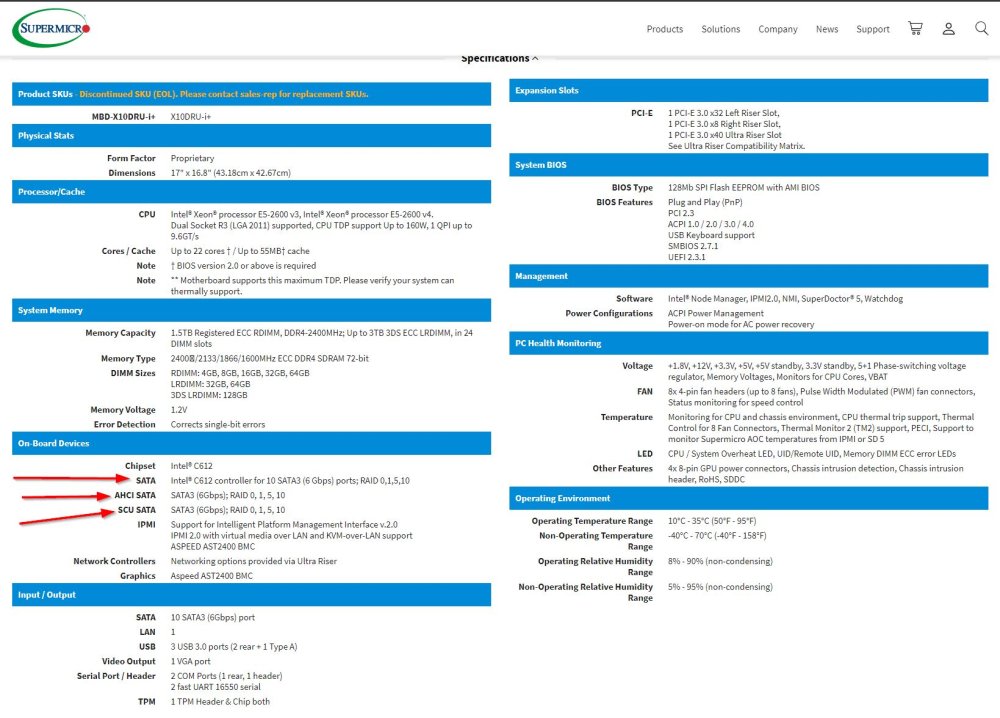Click the Memory Capacity label

(120, 333)
